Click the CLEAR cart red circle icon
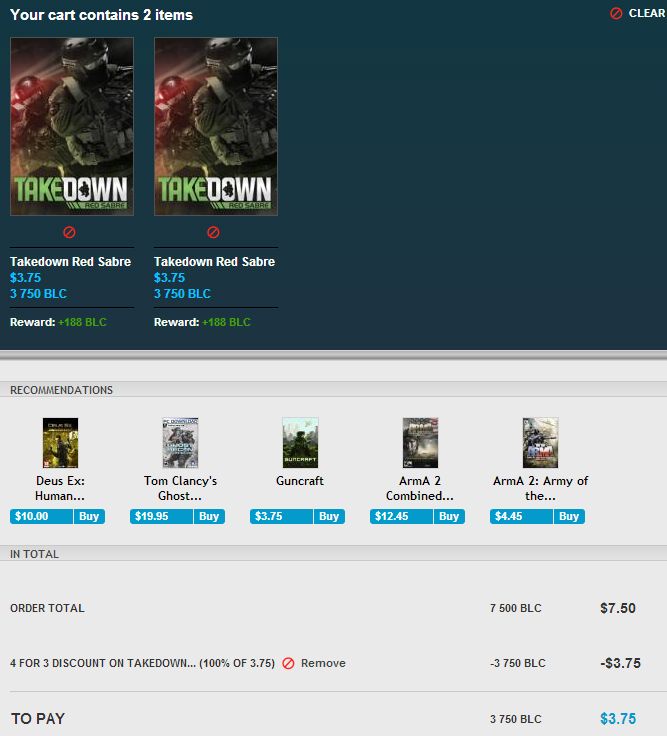Screen dimensions: 667x736 (616, 14)
